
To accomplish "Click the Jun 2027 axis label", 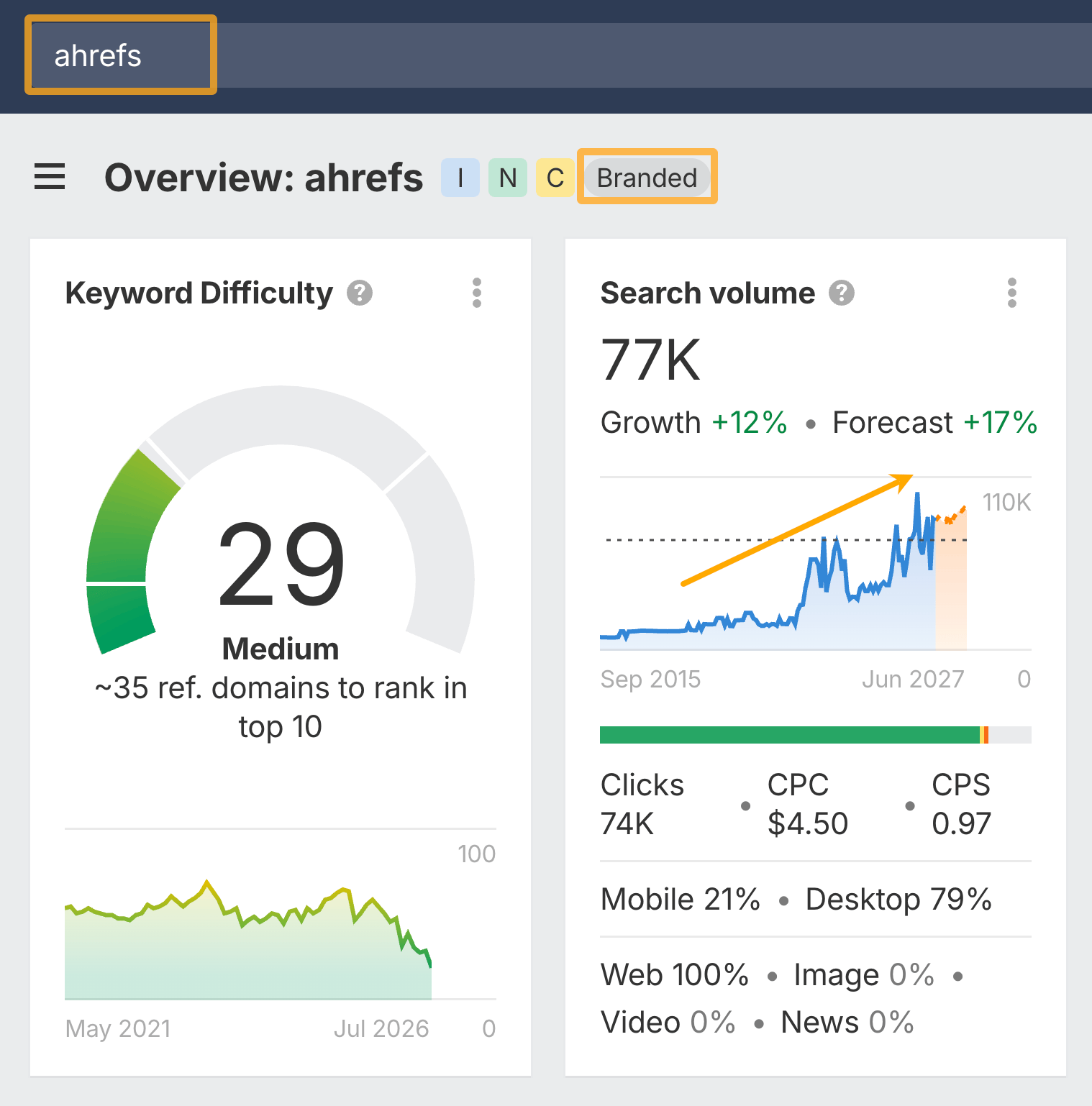I will point(913,679).
